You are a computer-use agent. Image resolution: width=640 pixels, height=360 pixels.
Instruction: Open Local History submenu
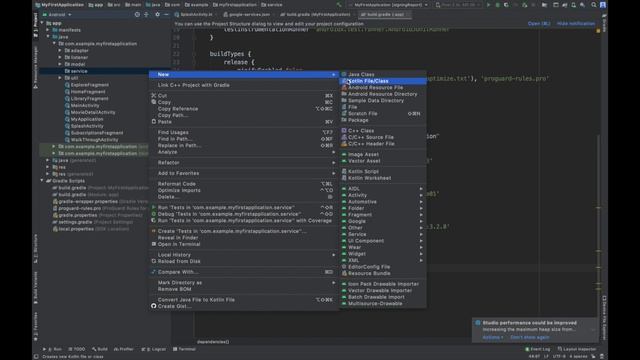(x=243, y=255)
